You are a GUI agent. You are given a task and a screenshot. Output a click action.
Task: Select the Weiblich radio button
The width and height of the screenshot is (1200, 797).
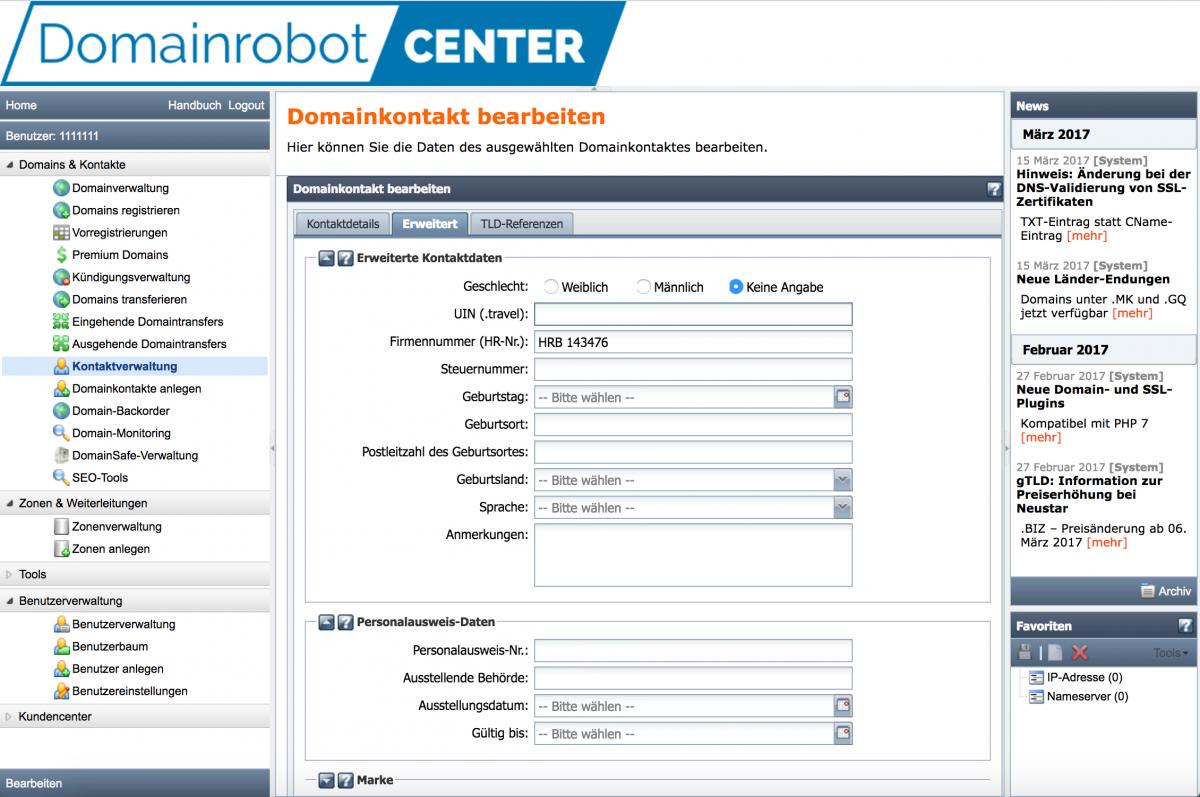(x=551, y=287)
